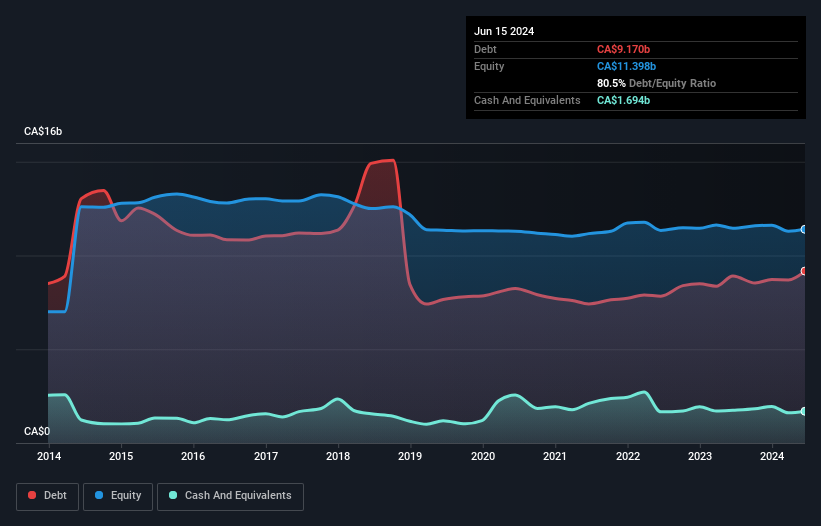821x526 pixels.
Task: Click the teal Cash endpoint marker on chart
Action: coord(803,411)
